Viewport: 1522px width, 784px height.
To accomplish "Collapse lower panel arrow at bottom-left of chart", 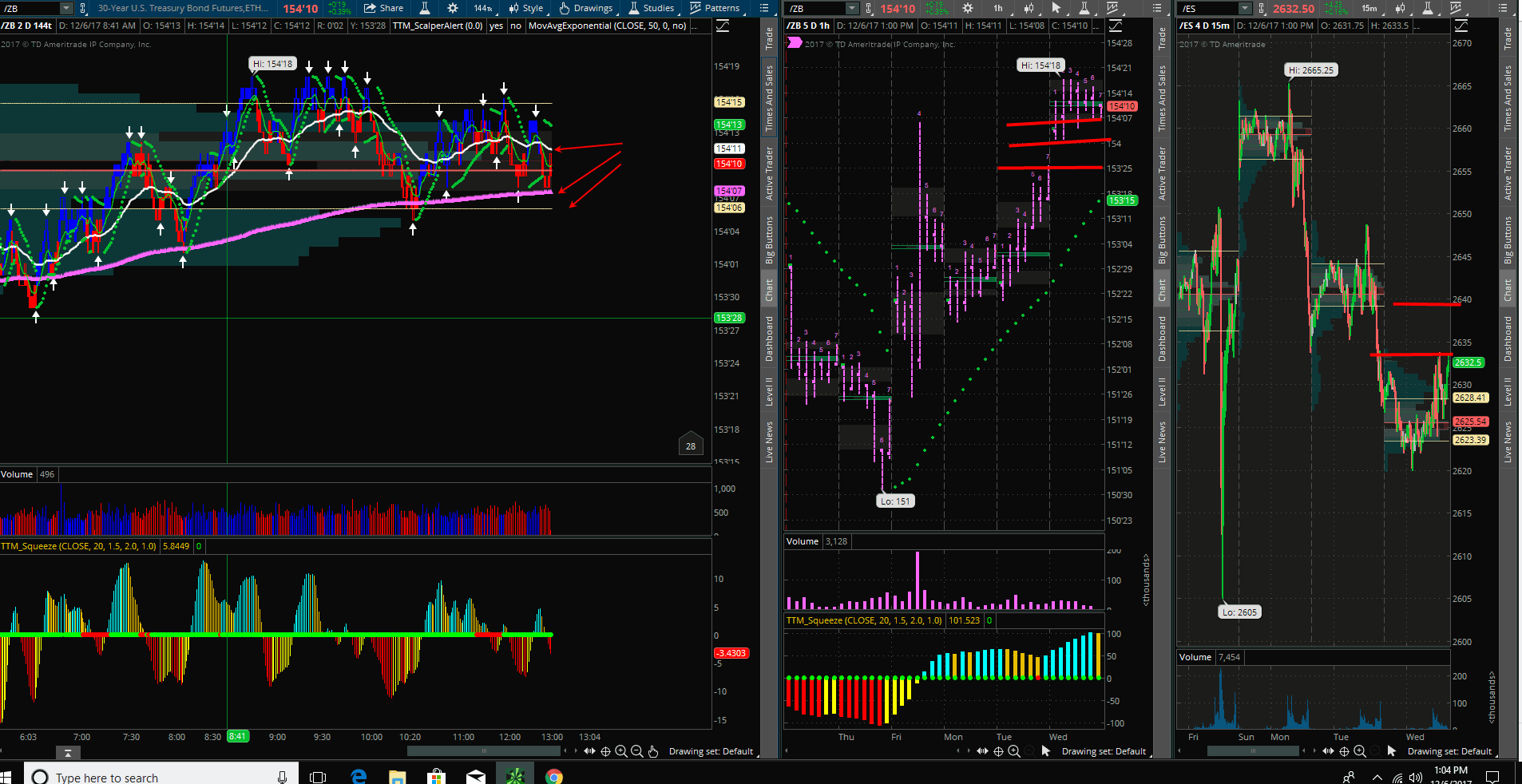I will (68, 753).
